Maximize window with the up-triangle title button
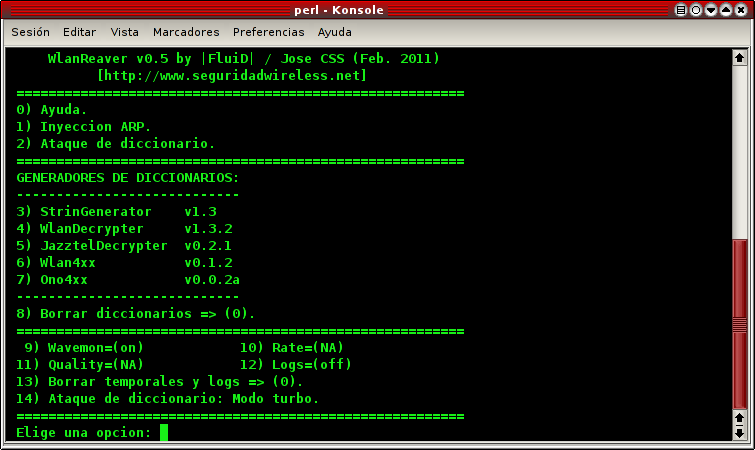Screen dimensions: 755x450 click(x=727, y=10)
